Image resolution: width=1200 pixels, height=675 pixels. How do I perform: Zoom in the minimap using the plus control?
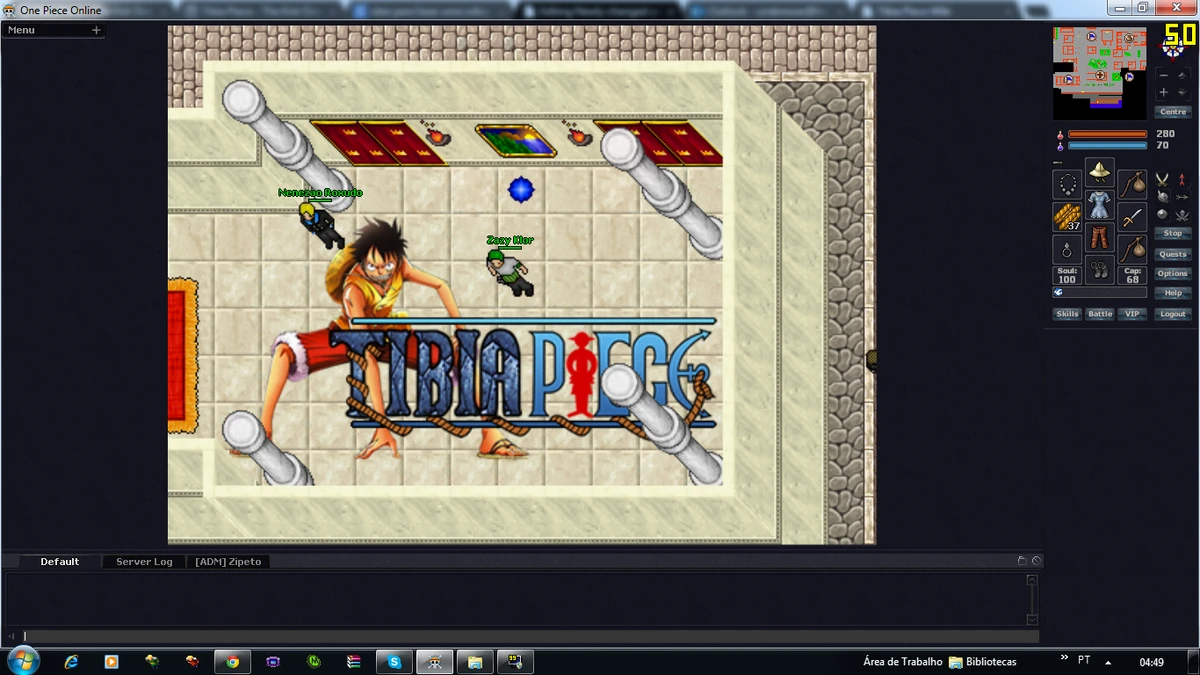pyautogui.click(x=1164, y=92)
